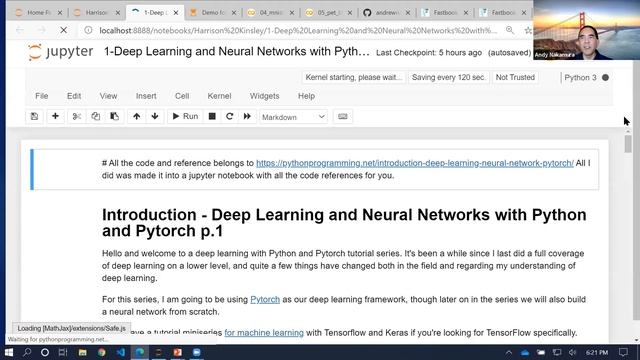640x360 pixels.
Task: Click the Kernel starting, please wait notification
Action: pos(353,77)
